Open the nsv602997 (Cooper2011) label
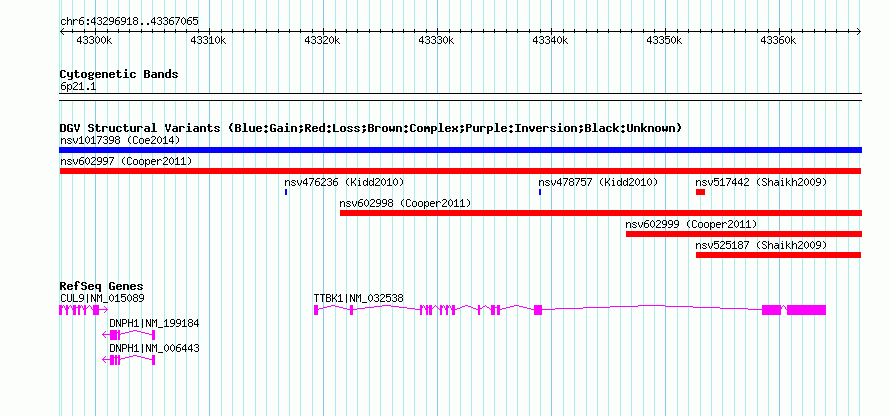 [126, 161]
